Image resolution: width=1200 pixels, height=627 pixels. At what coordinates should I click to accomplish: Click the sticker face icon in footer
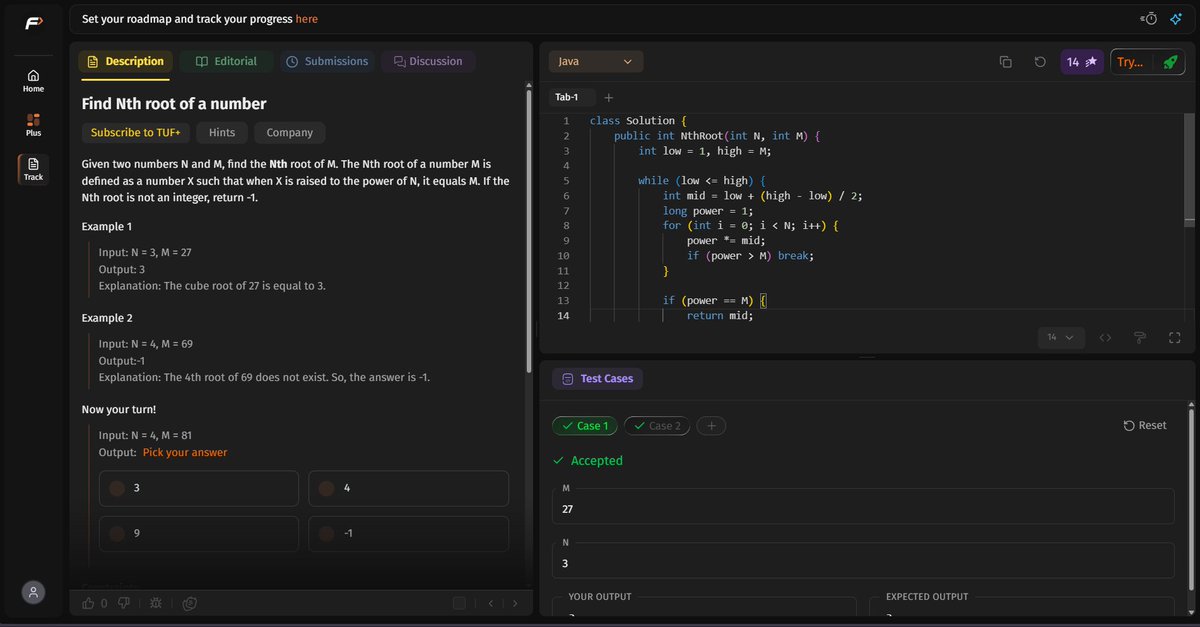pos(190,603)
